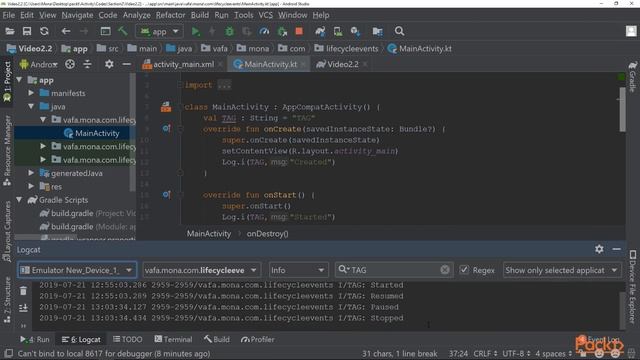Open the TODO tool window
The height and width of the screenshot is (360, 640).
pyautogui.click(x=128, y=340)
